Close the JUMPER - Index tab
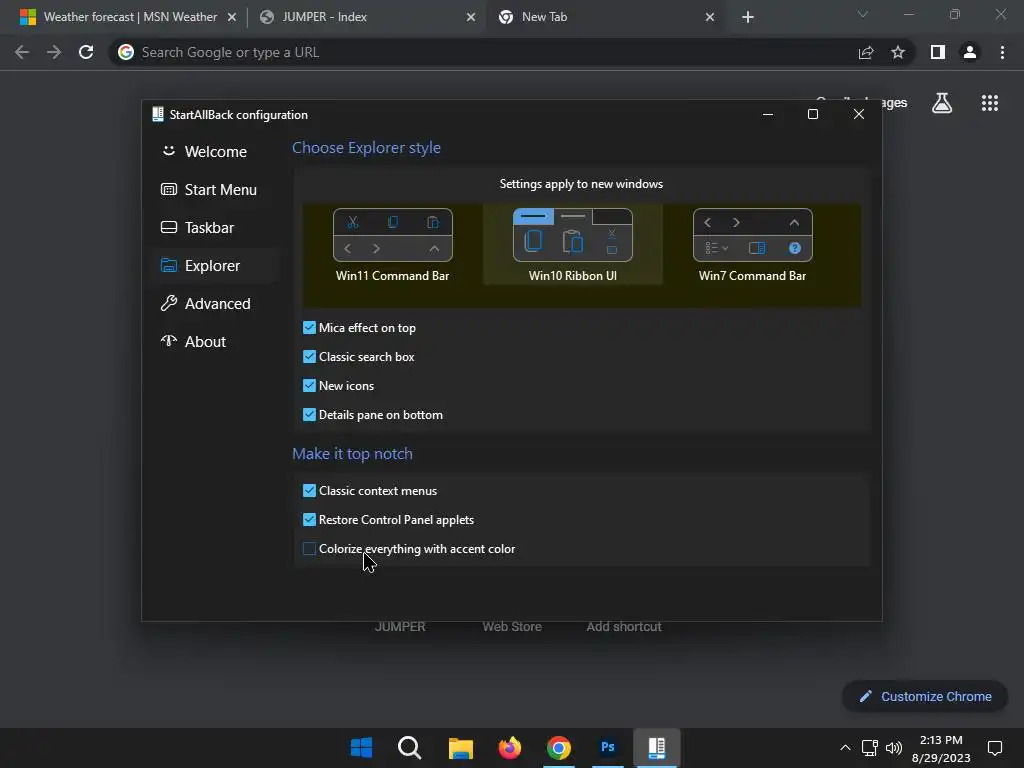 coord(471,17)
